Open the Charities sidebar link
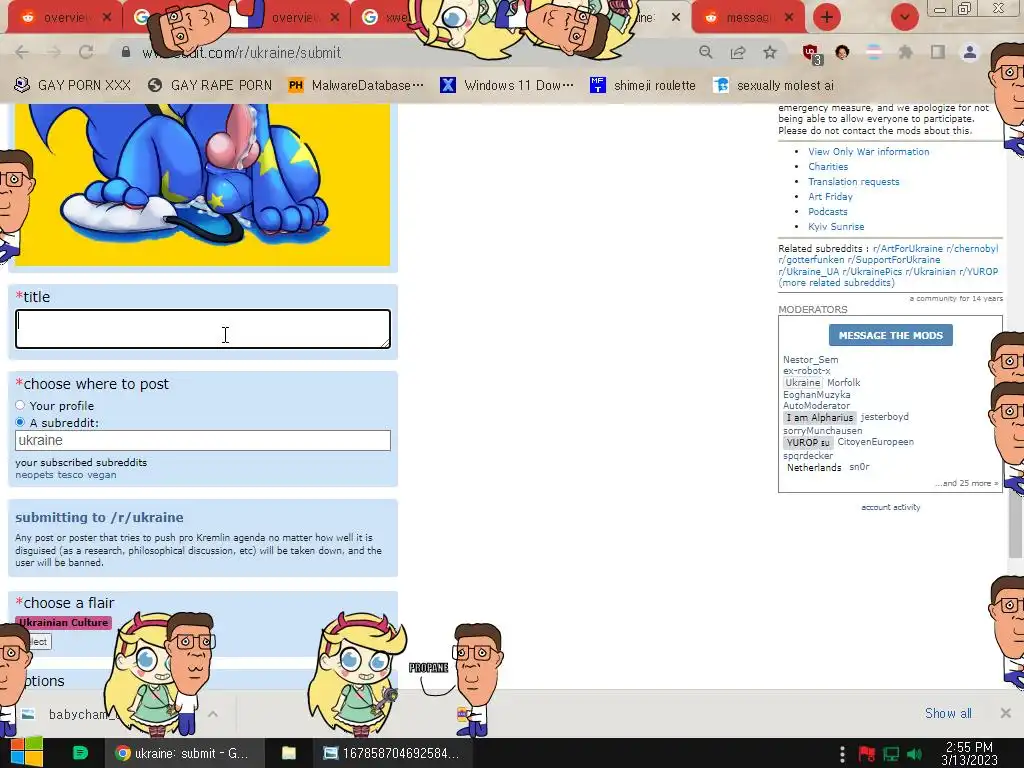 pyautogui.click(x=828, y=167)
